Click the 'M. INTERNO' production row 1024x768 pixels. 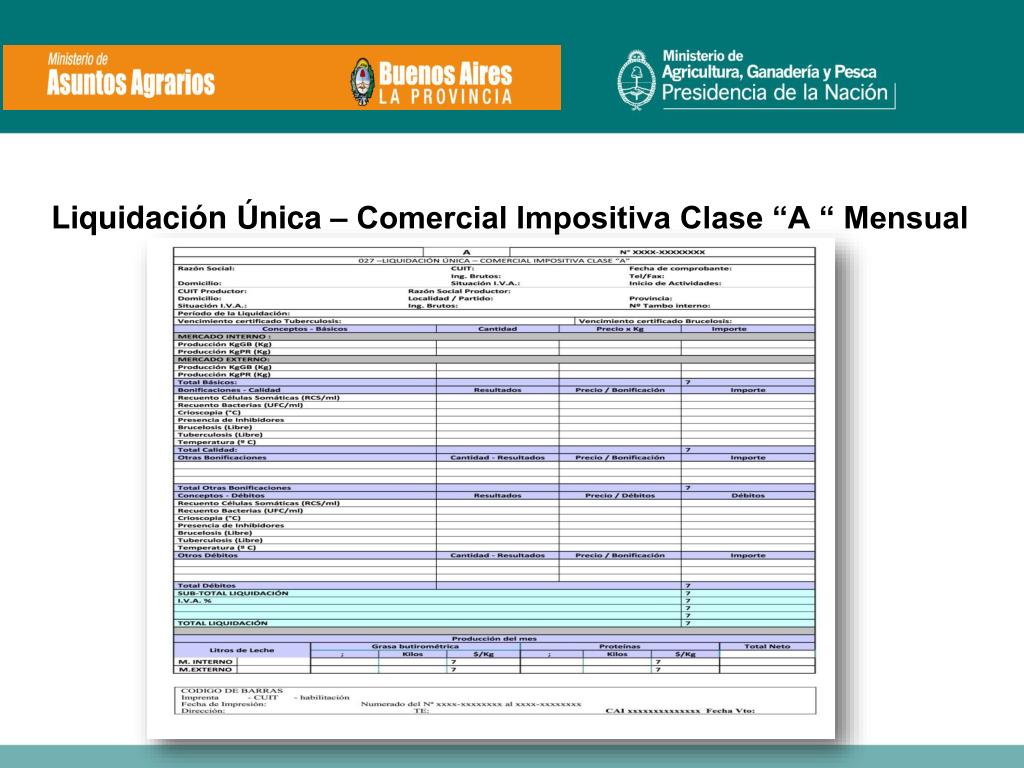point(494,662)
